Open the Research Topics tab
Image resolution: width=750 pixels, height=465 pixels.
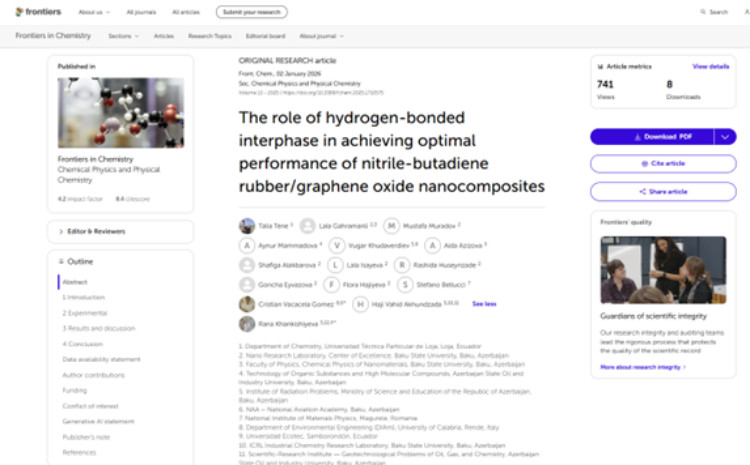coord(210,36)
